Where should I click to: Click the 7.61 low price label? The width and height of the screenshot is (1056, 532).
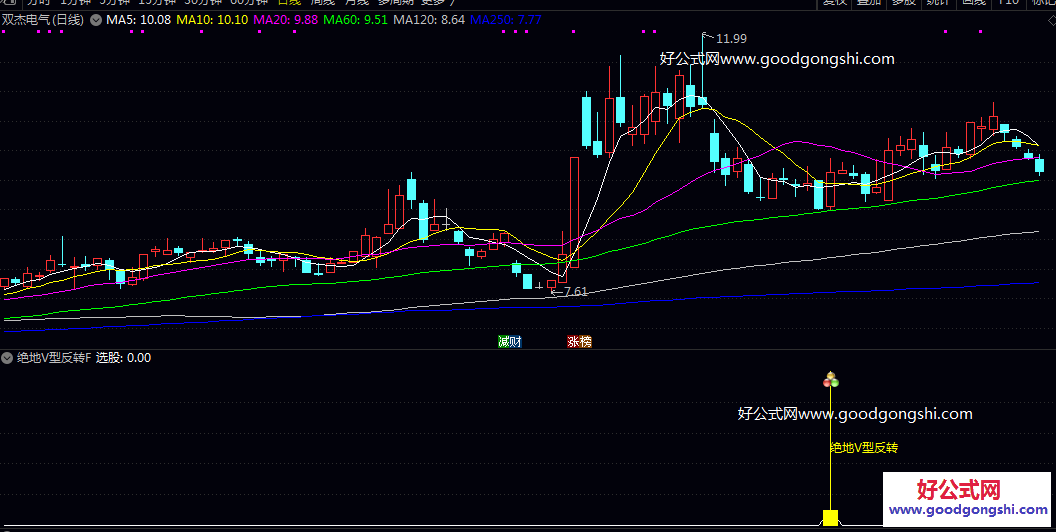pos(571,292)
